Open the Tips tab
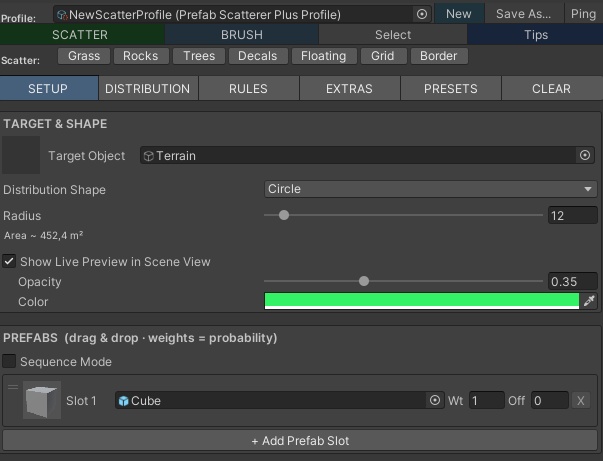The height and width of the screenshot is (461, 603). coord(536,35)
